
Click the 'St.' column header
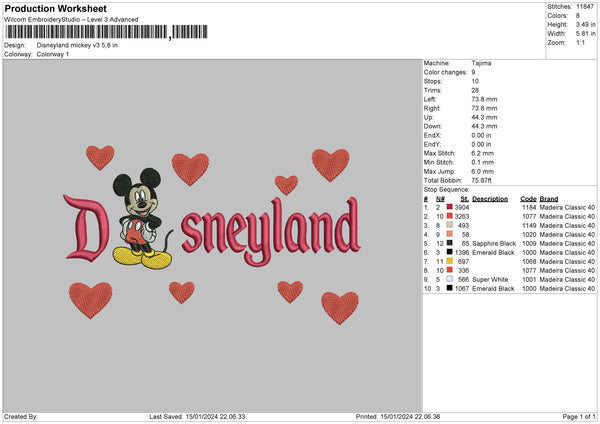coord(465,199)
